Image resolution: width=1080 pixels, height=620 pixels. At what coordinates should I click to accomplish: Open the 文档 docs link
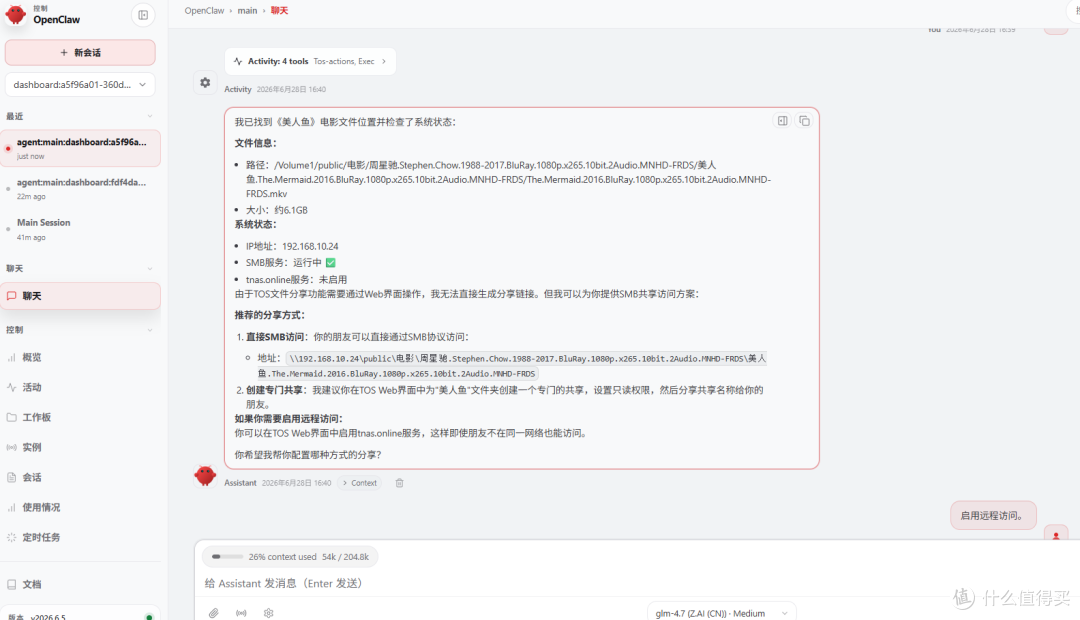click(x=81, y=584)
